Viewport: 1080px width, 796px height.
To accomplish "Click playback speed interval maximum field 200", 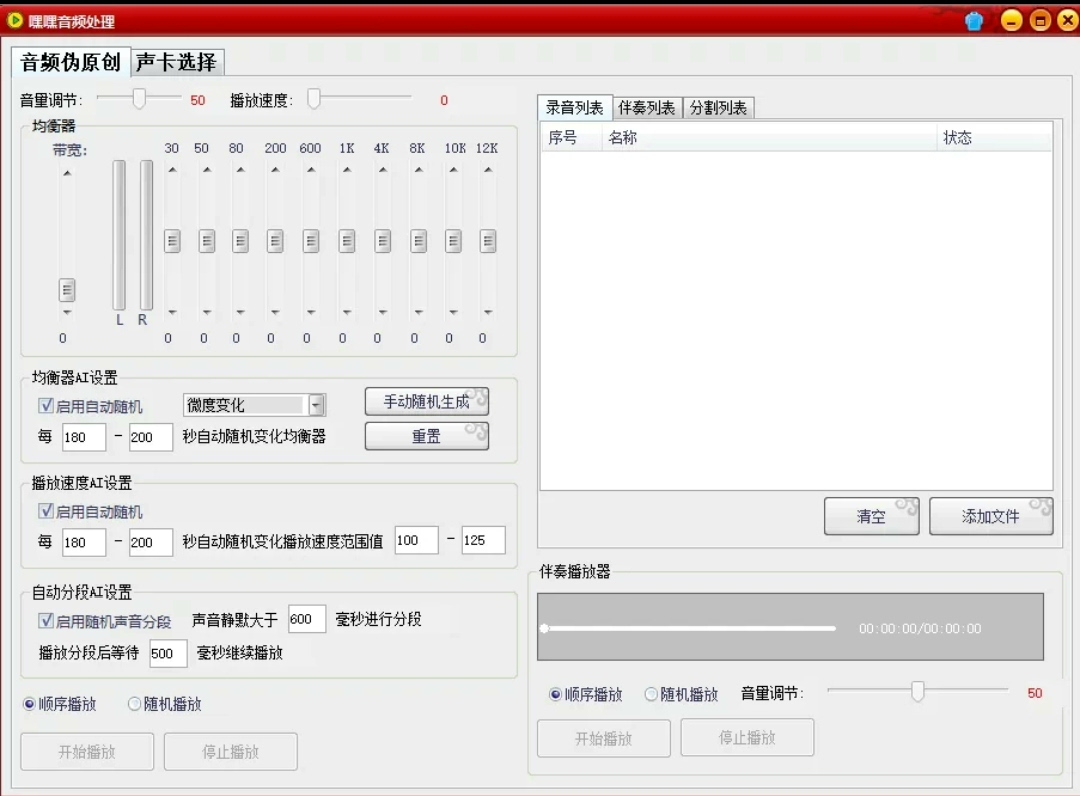I will coord(151,542).
